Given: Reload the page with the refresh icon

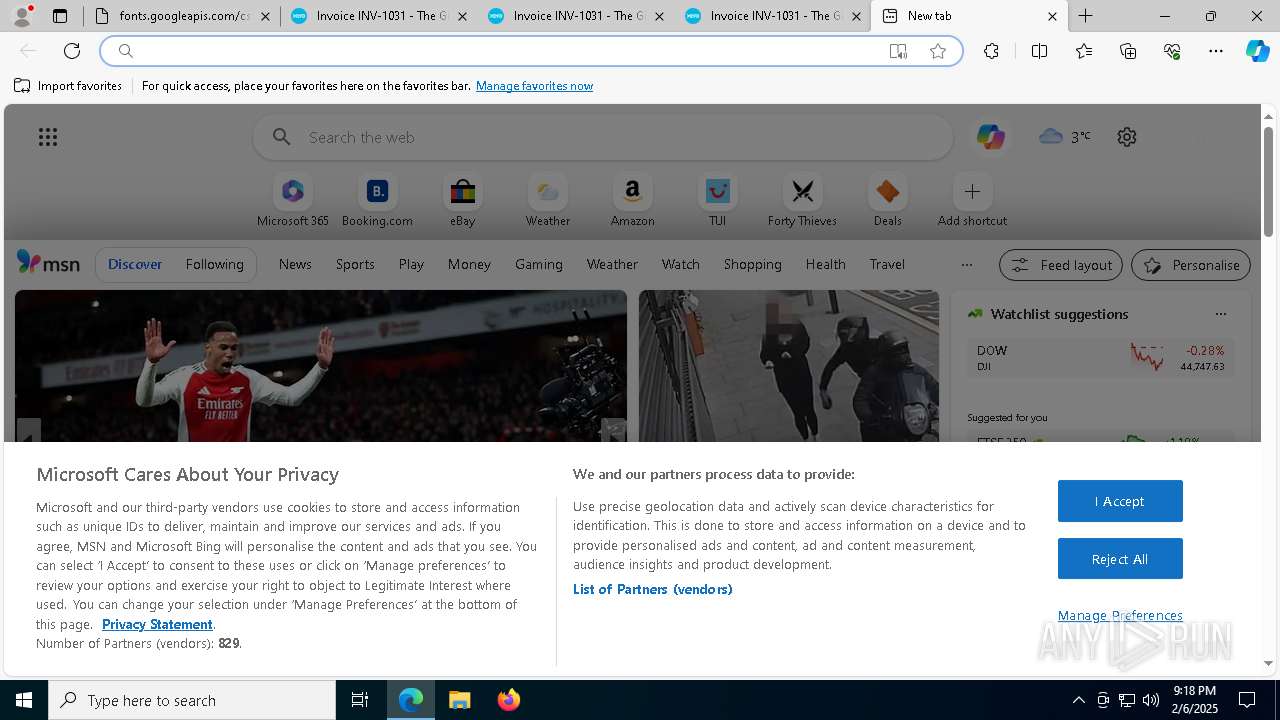Looking at the screenshot, I should [x=72, y=51].
